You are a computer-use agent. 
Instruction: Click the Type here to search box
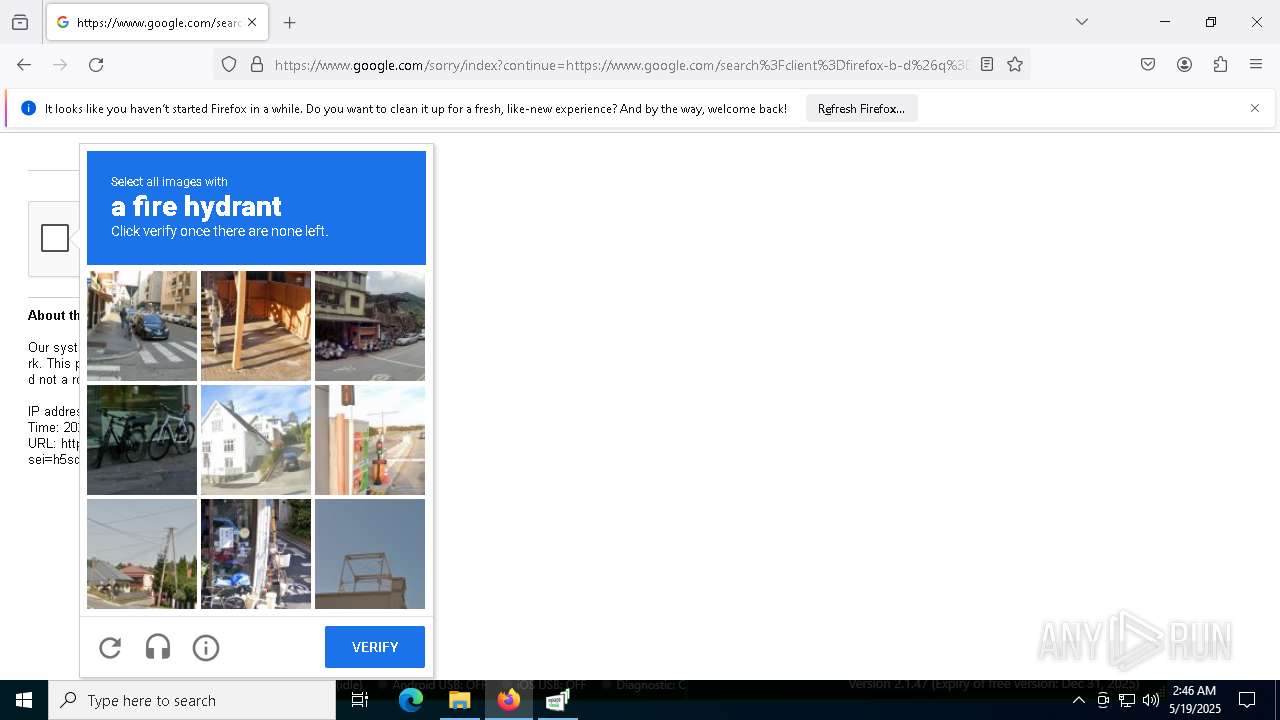(x=192, y=700)
